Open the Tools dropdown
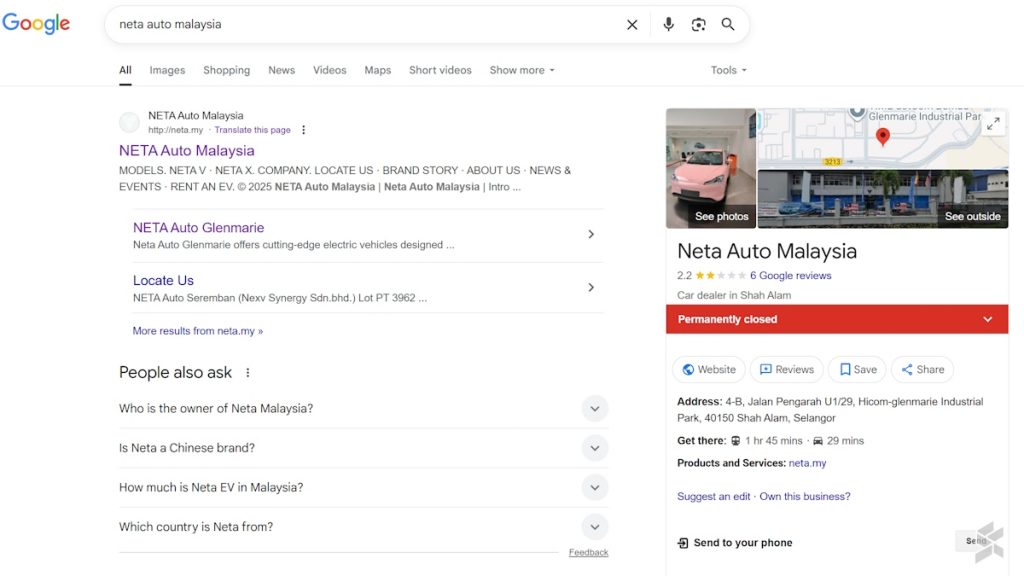Image resolution: width=1024 pixels, height=576 pixels. tap(728, 70)
